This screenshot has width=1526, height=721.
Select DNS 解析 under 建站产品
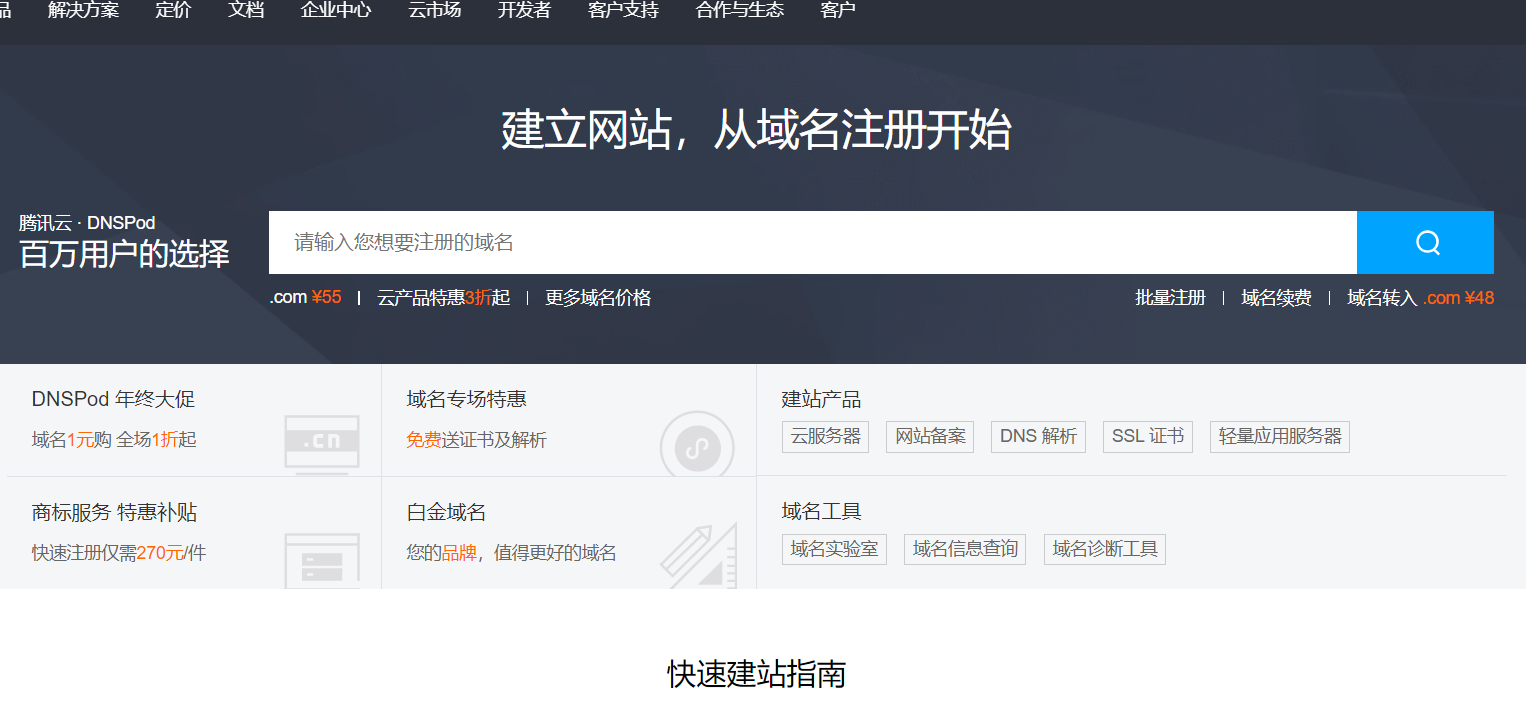click(x=1038, y=436)
